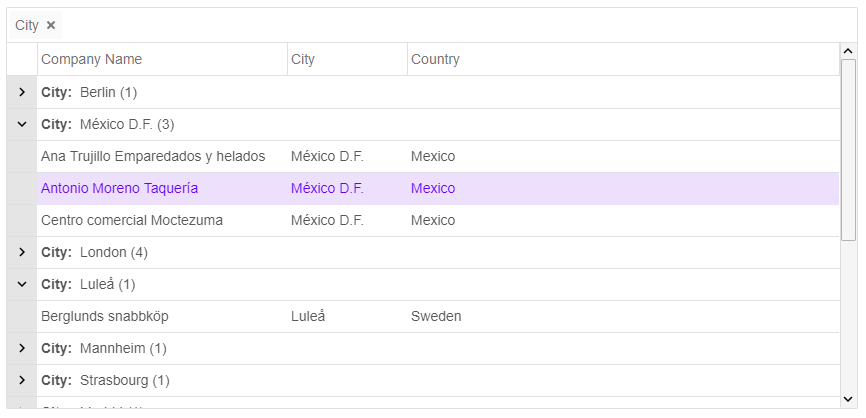Expand the Mannheim city group
The width and height of the screenshot is (866, 418).
22,348
